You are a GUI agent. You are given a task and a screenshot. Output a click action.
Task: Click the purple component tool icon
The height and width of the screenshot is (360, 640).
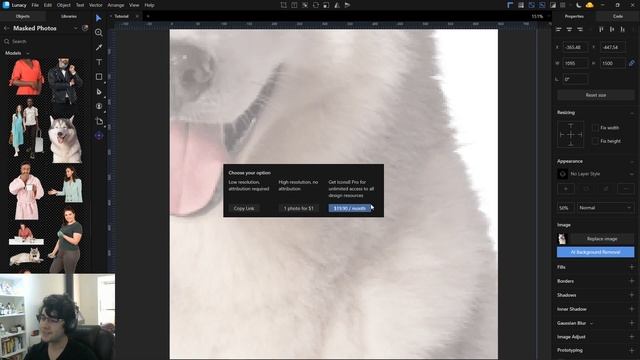[98, 136]
